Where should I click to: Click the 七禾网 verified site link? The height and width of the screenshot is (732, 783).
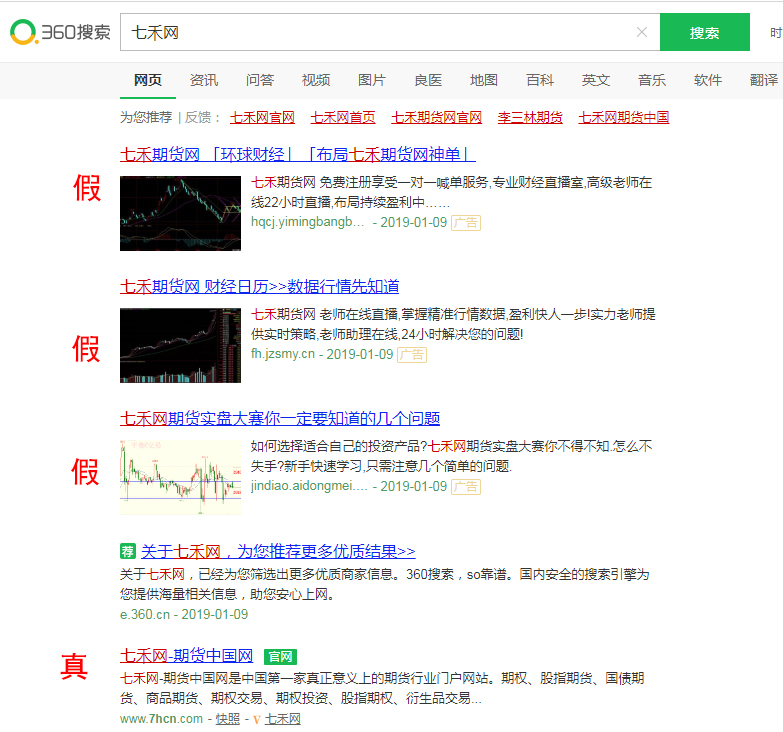click(x=283, y=719)
